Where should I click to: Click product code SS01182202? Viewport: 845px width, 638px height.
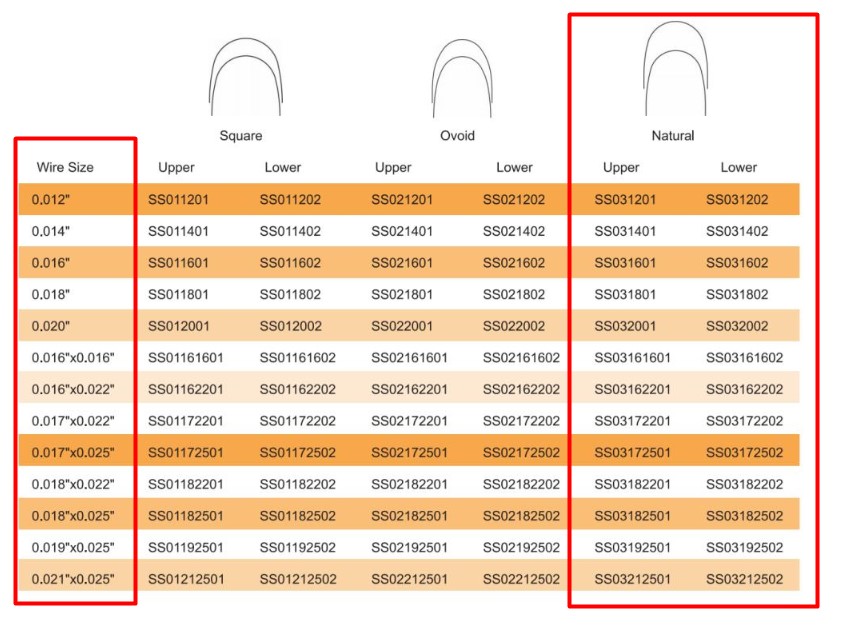(x=298, y=485)
